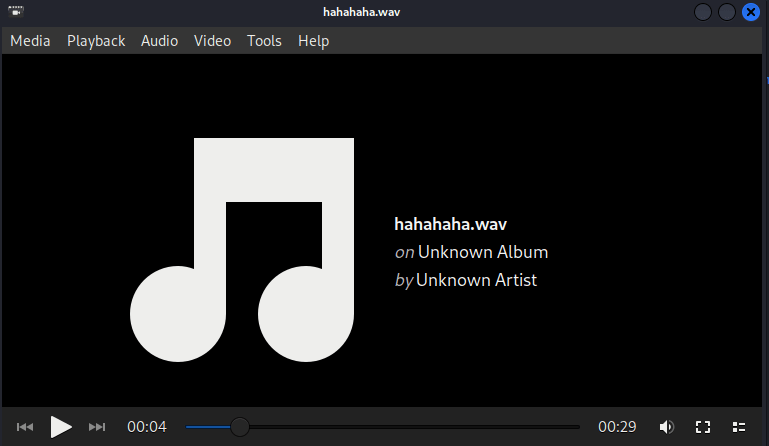Toggle the playlist view icon
The image size is (769, 446).
(x=739, y=427)
